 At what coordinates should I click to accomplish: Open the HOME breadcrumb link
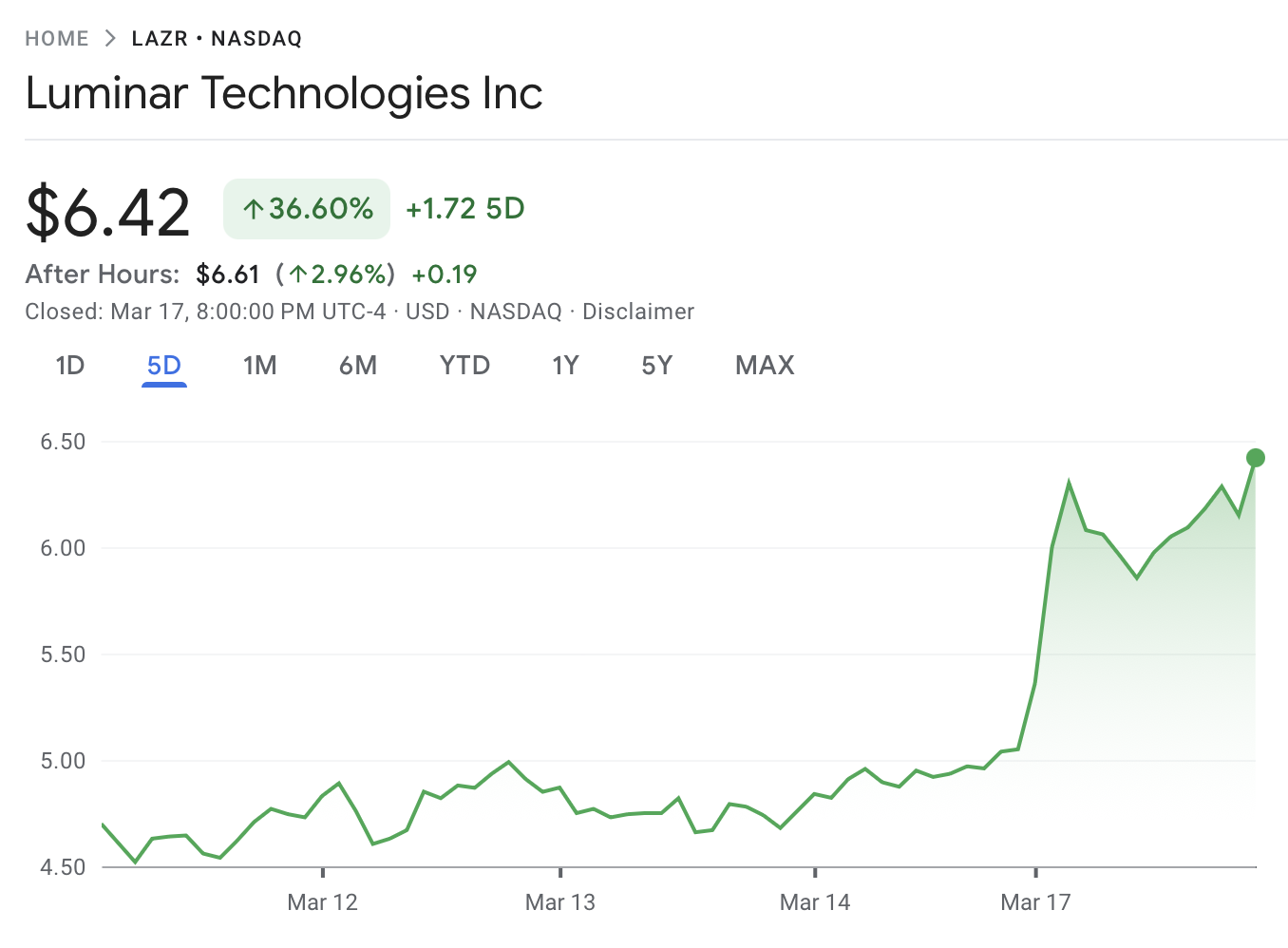point(57,39)
